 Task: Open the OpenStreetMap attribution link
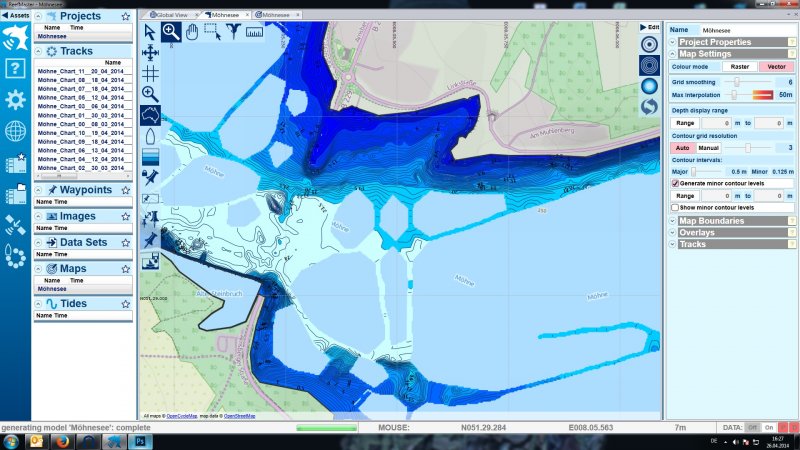pos(238,415)
